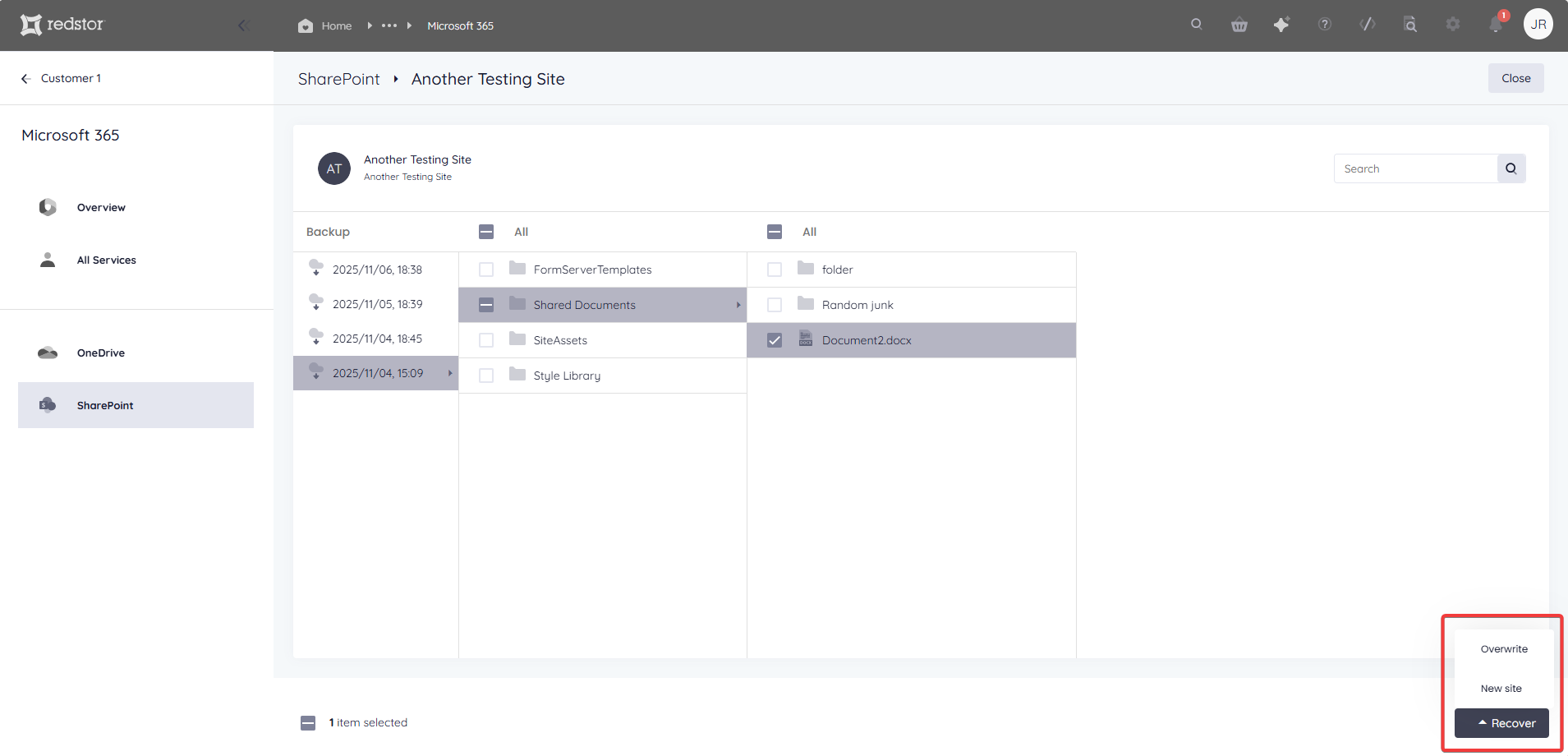
Task: Click the folder icon of Random junk
Action: click(x=806, y=303)
